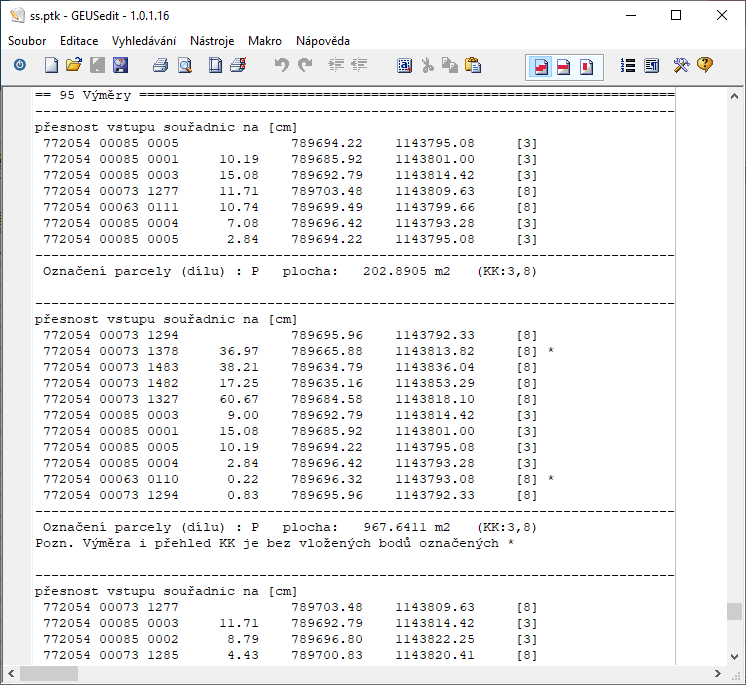Print the document with printer icon
746x685 pixels.
click(x=160, y=66)
